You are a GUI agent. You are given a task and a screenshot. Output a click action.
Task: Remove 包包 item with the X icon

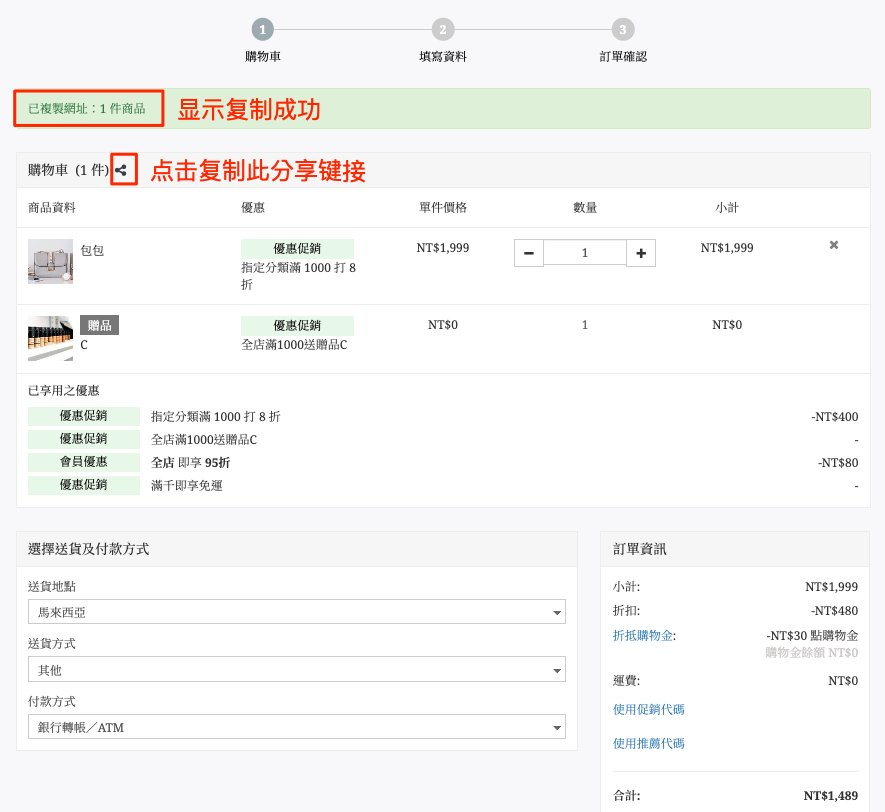(834, 245)
